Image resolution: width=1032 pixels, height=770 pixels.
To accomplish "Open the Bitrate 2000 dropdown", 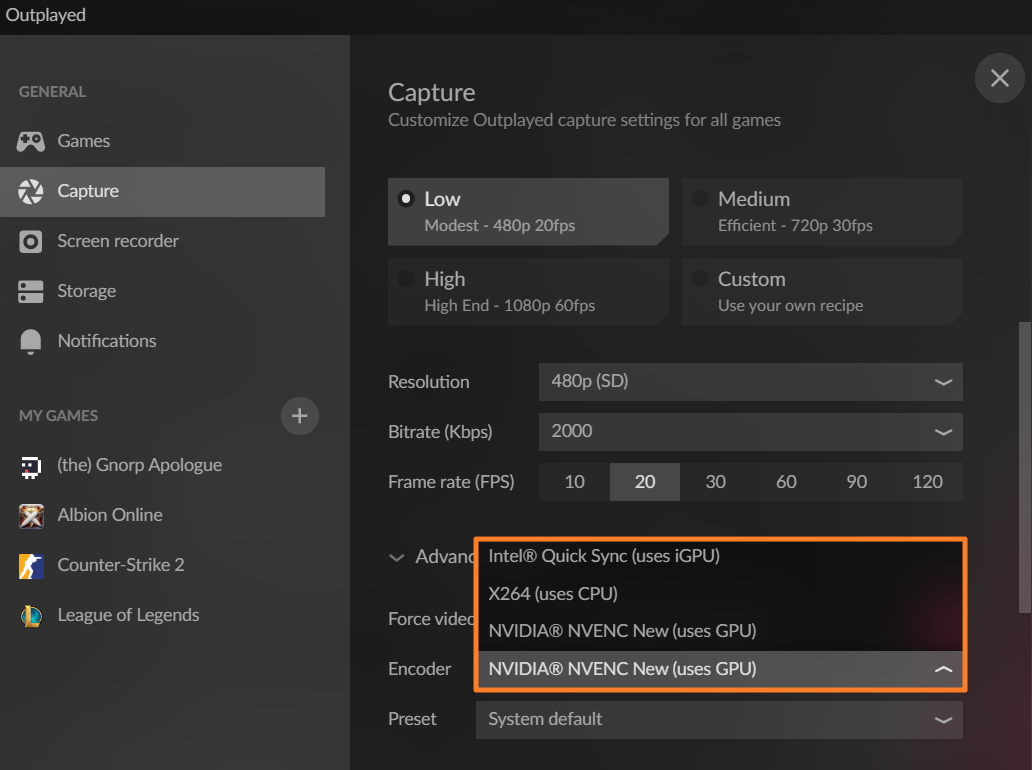I will click(751, 432).
